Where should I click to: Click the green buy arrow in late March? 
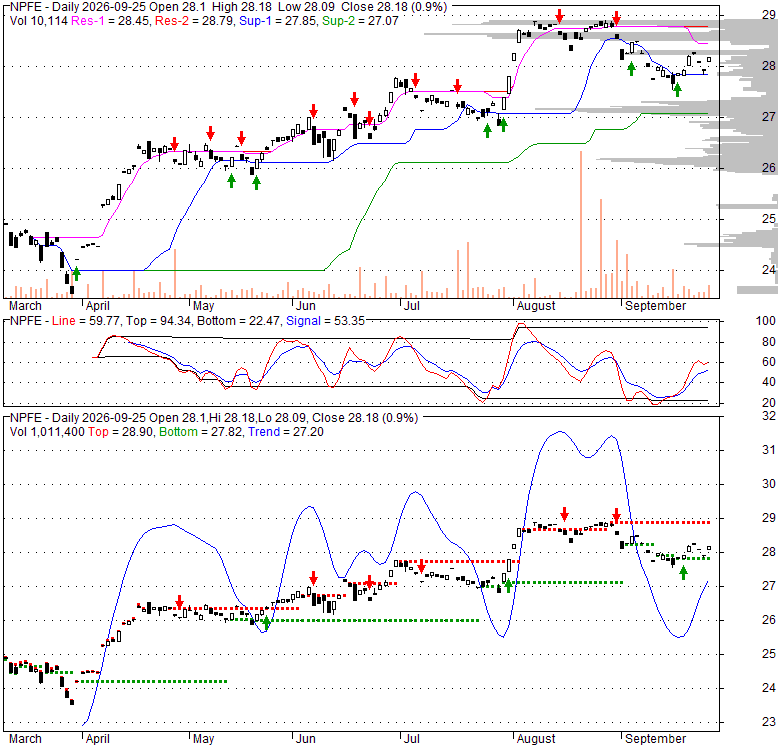click(x=76, y=274)
